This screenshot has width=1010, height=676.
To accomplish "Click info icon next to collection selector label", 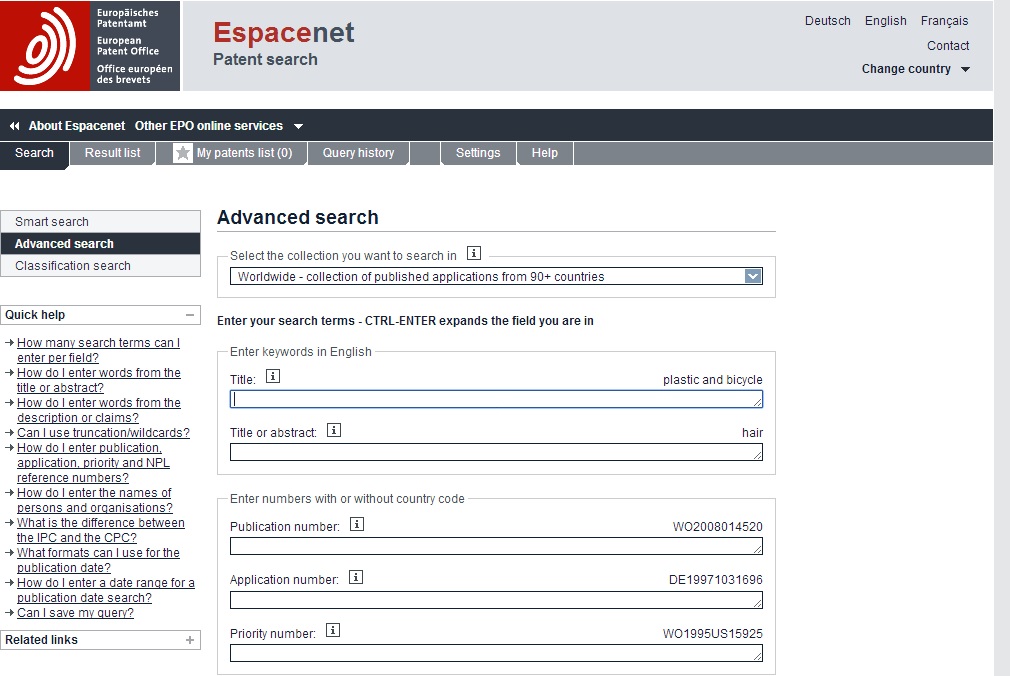I will point(475,254).
